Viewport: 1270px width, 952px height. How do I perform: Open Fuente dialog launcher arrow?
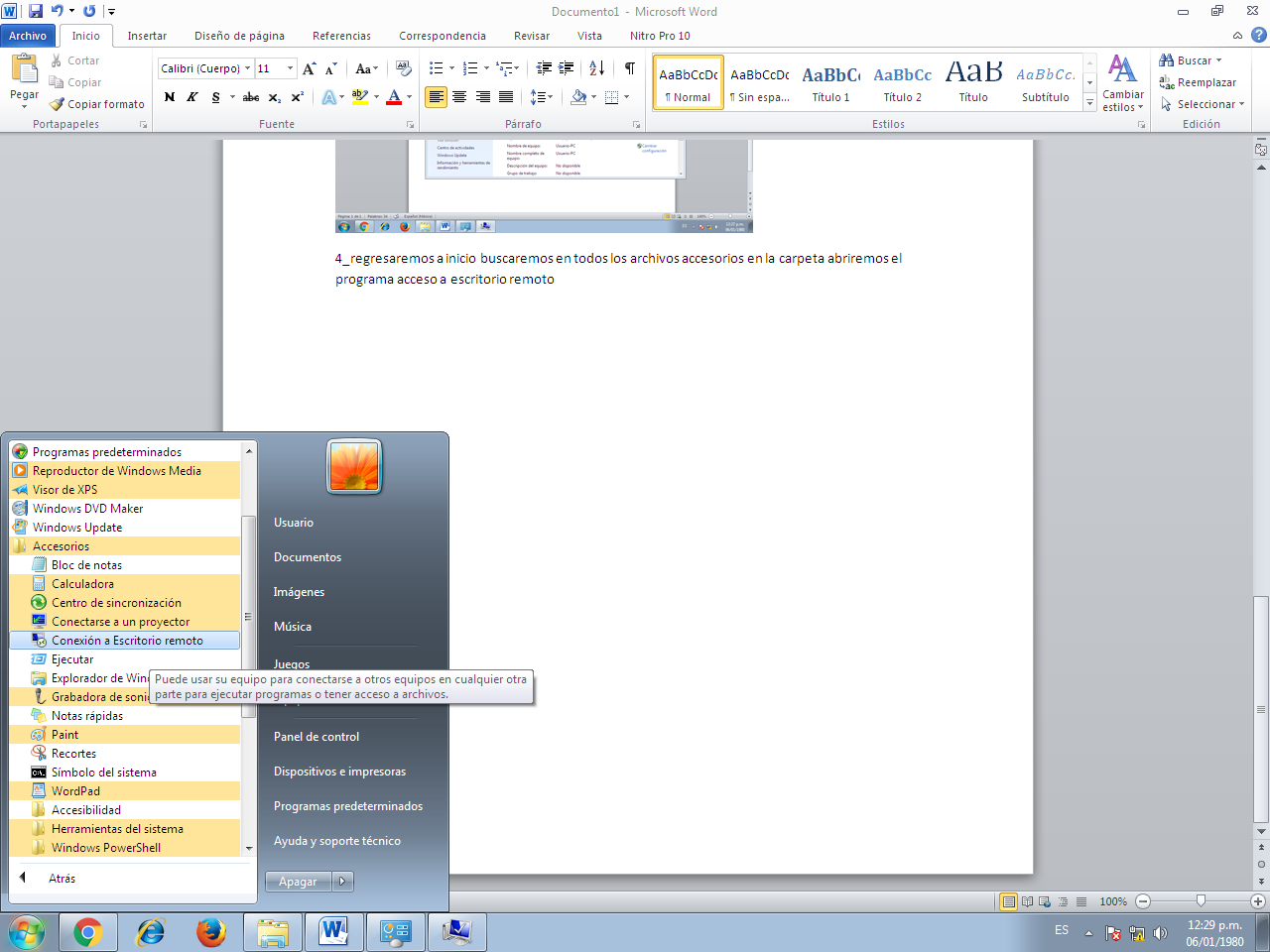[411, 125]
